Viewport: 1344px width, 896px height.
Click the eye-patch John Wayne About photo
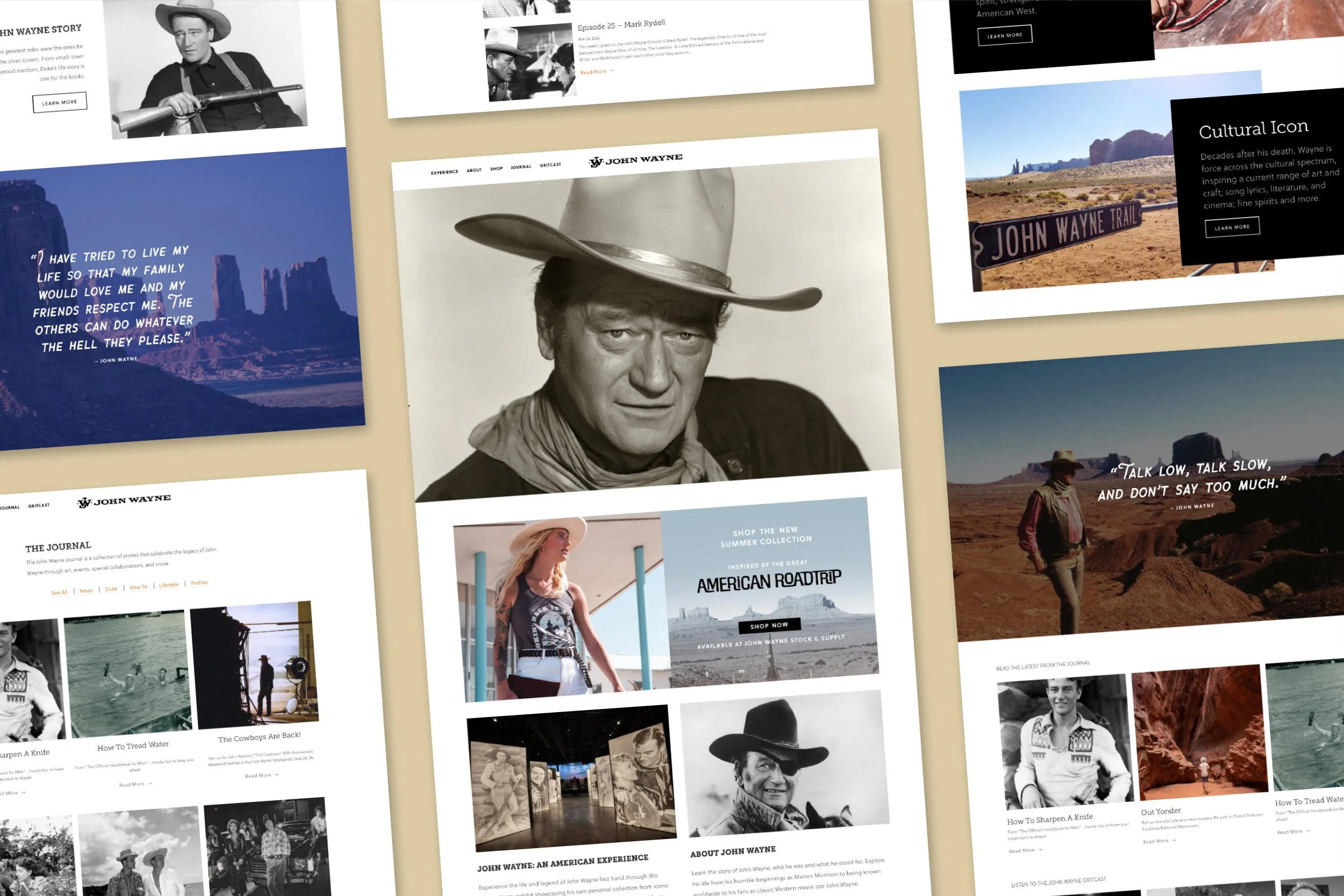[x=784, y=763]
